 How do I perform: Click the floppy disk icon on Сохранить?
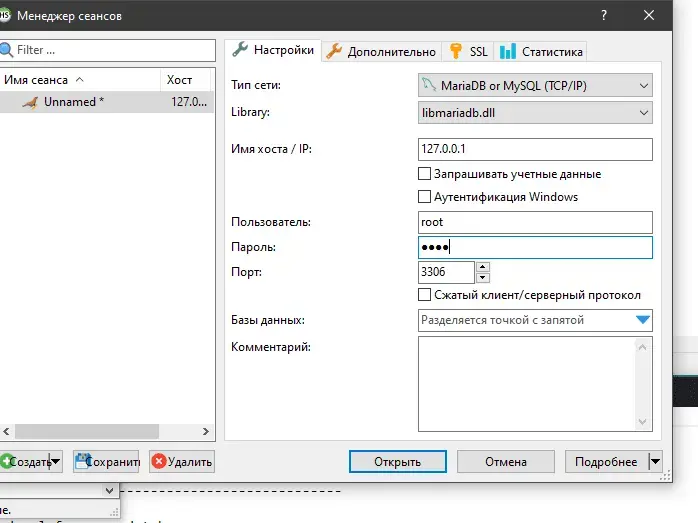(82, 461)
